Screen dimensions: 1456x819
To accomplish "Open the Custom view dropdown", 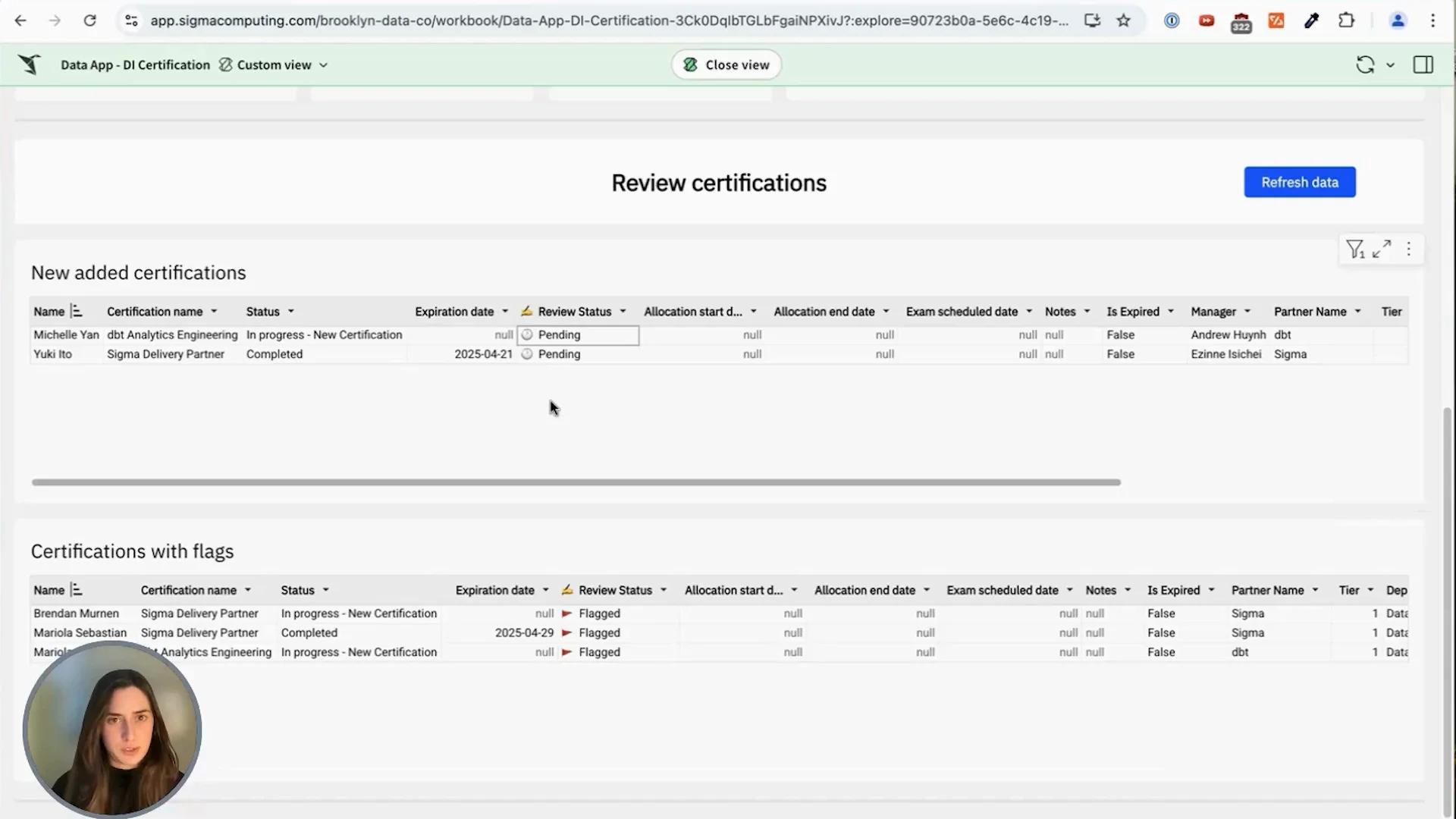I will 274,65.
